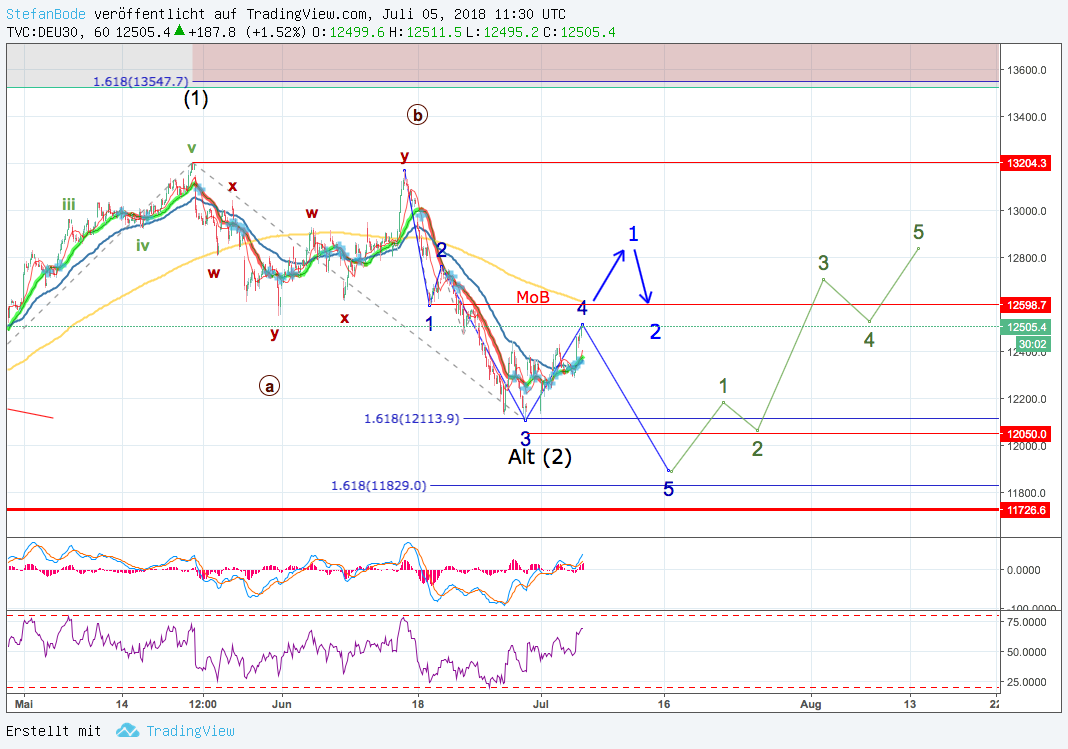This screenshot has height=749, width=1068.
Task: Click the 30:02 countdown label
Action: (x=1034, y=345)
